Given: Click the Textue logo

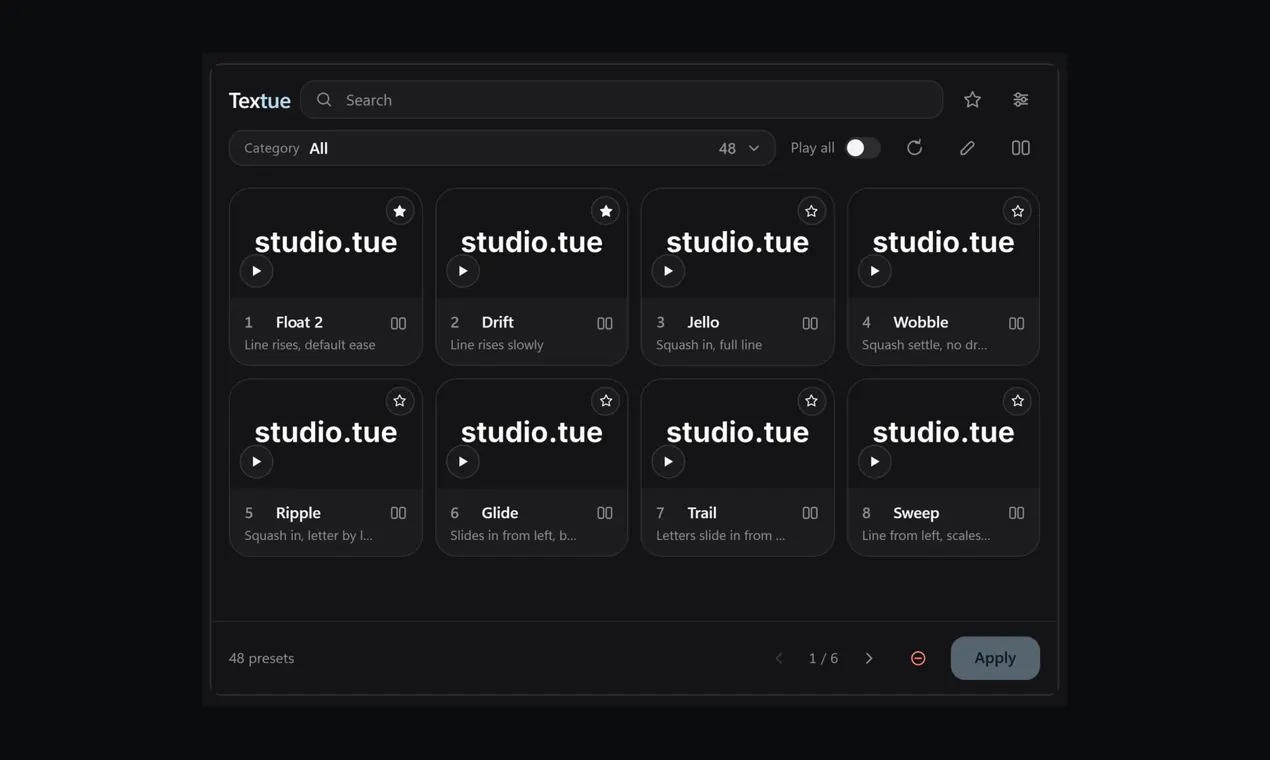Looking at the screenshot, I should tap(260, 100).
